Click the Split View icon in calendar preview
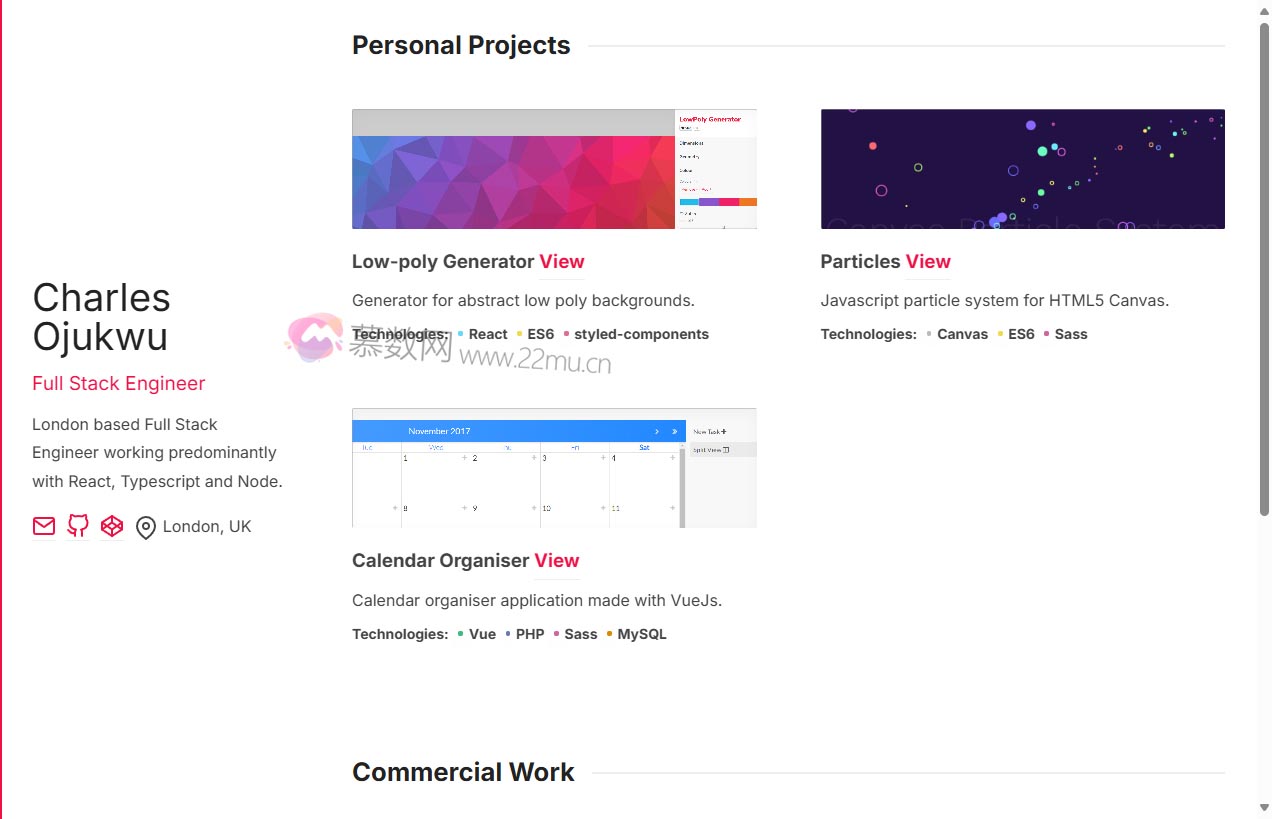 726,450
